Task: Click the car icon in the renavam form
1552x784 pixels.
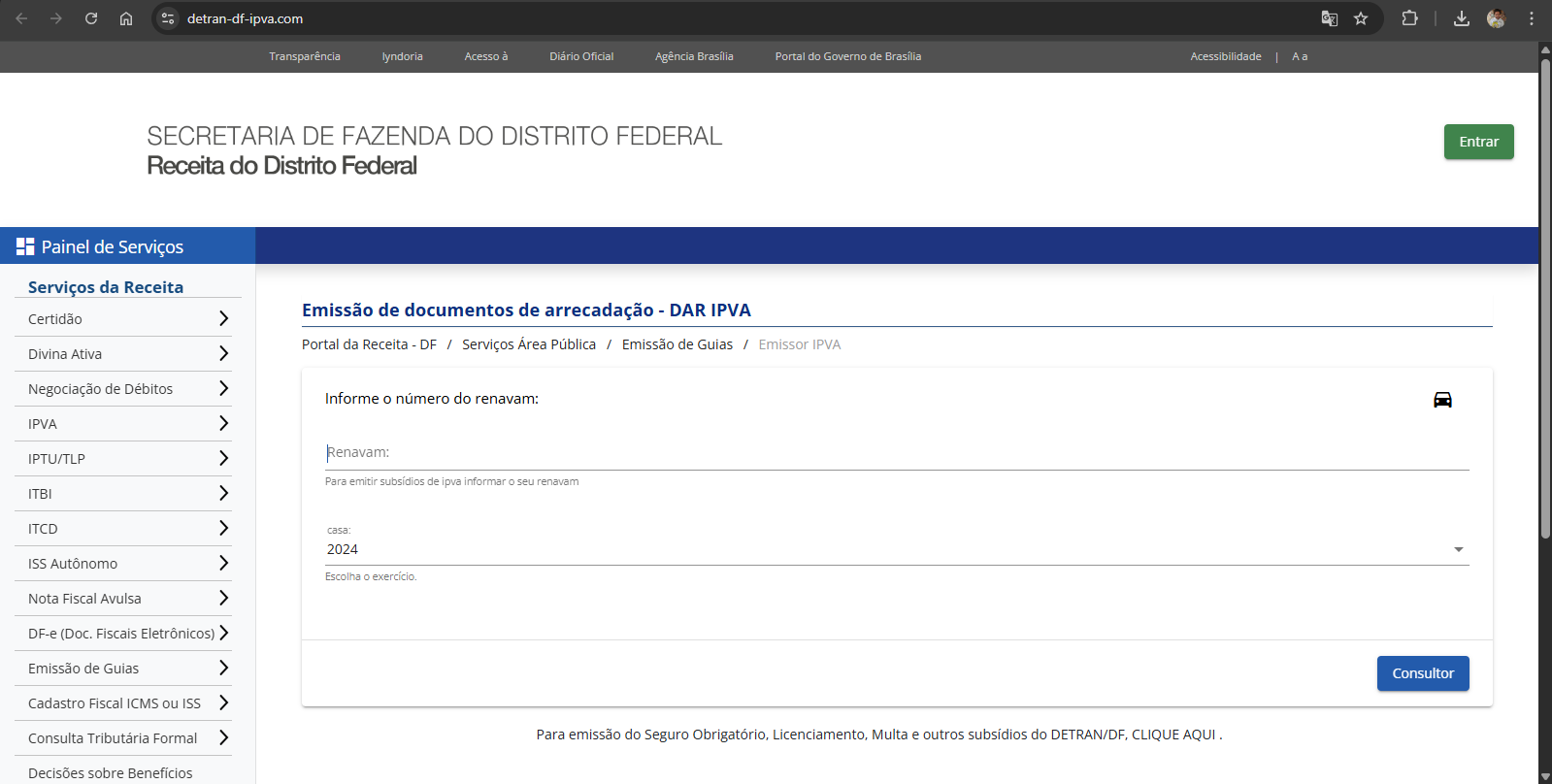Action: (1442, 400)
